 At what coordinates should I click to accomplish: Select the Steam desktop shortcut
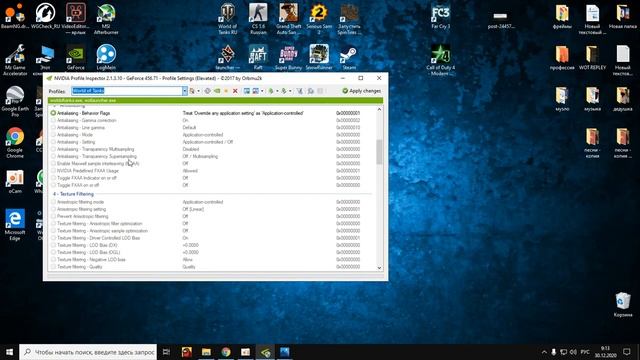tap(349, 58)
